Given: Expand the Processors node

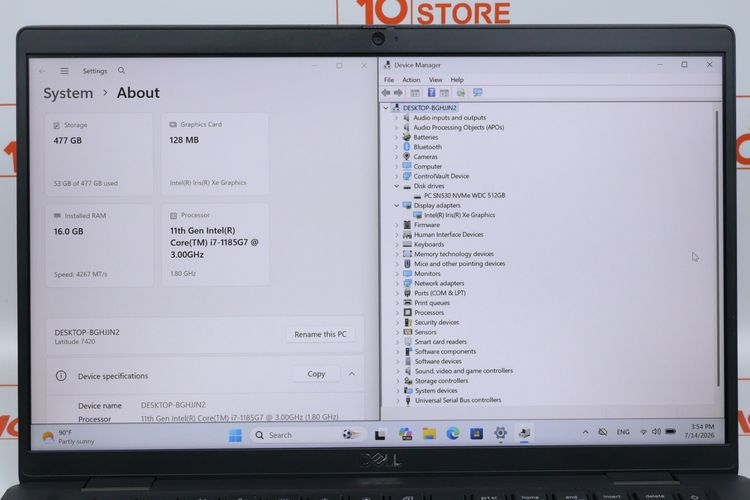Looking at the screenshot, I should click(x=397, y=312).
